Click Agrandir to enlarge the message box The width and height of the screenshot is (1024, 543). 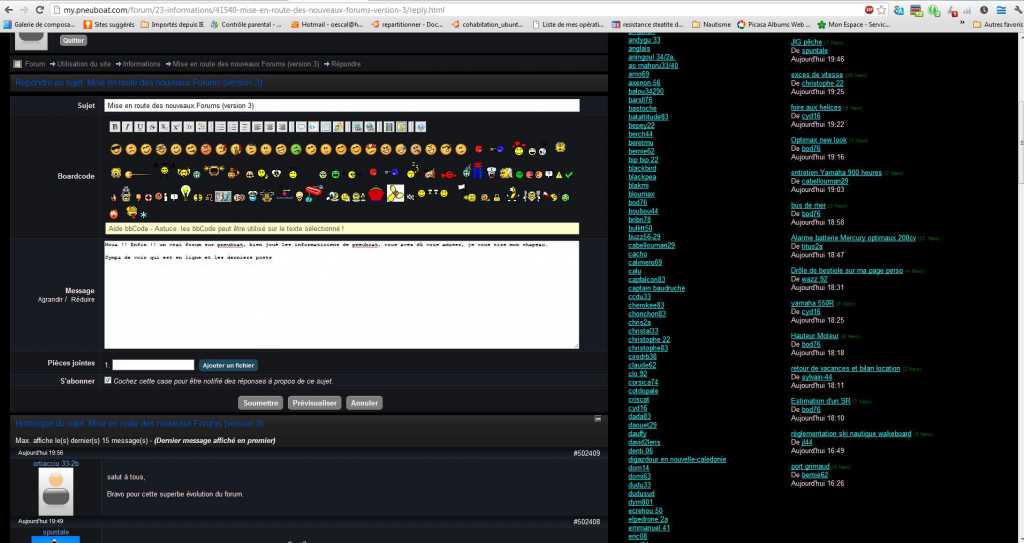pyautogui.click(x=51, y=300)
